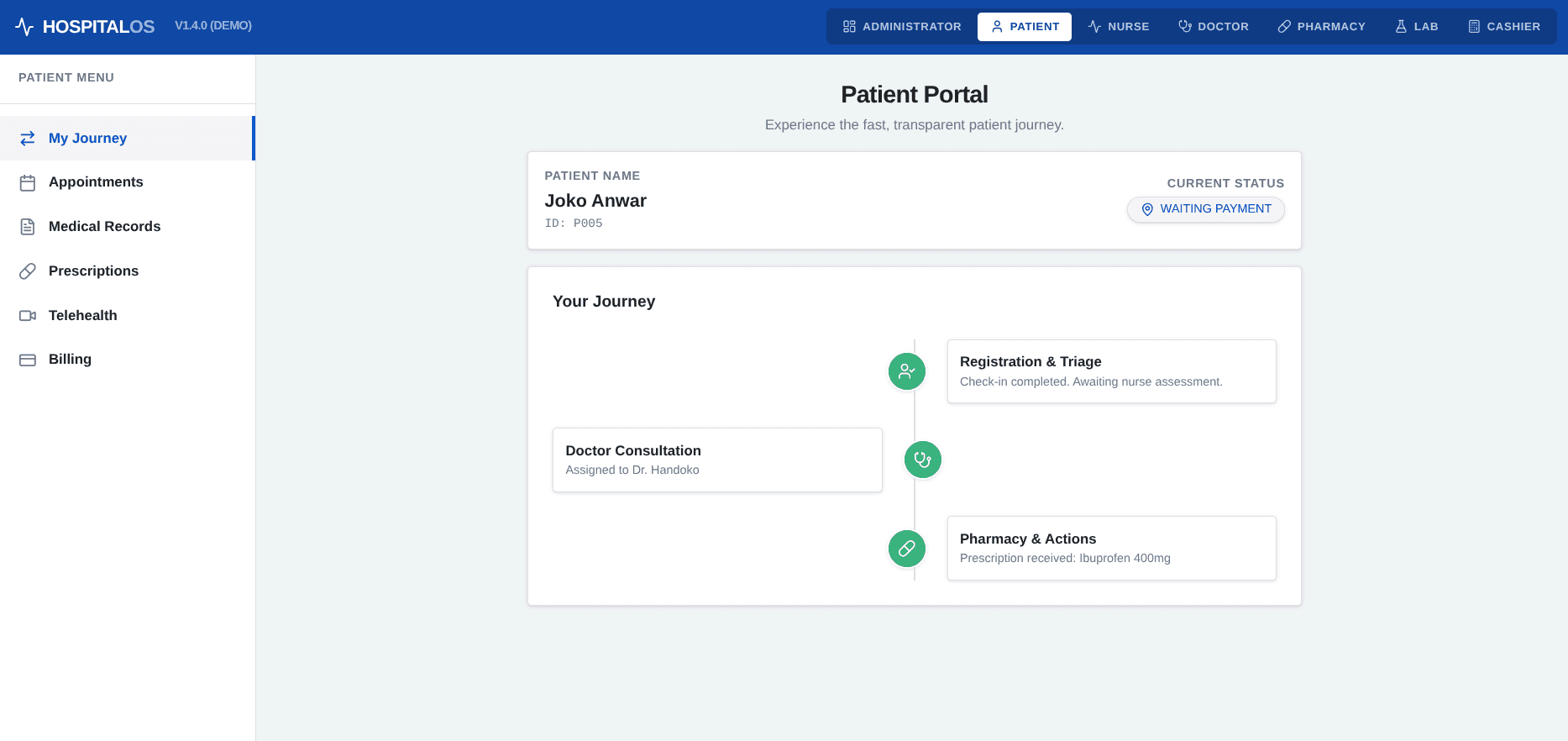
Task: Click 'Assigned to Dr. Handoko' text
Action: point(632,470)
